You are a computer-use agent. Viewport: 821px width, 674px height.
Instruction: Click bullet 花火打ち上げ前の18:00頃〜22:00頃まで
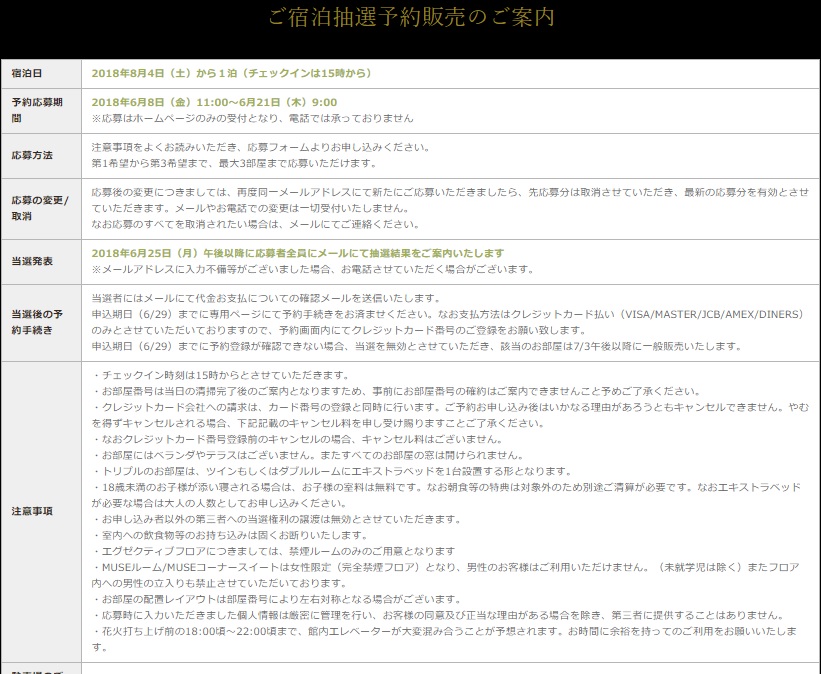pyautogui.click(x=444, y=639)
